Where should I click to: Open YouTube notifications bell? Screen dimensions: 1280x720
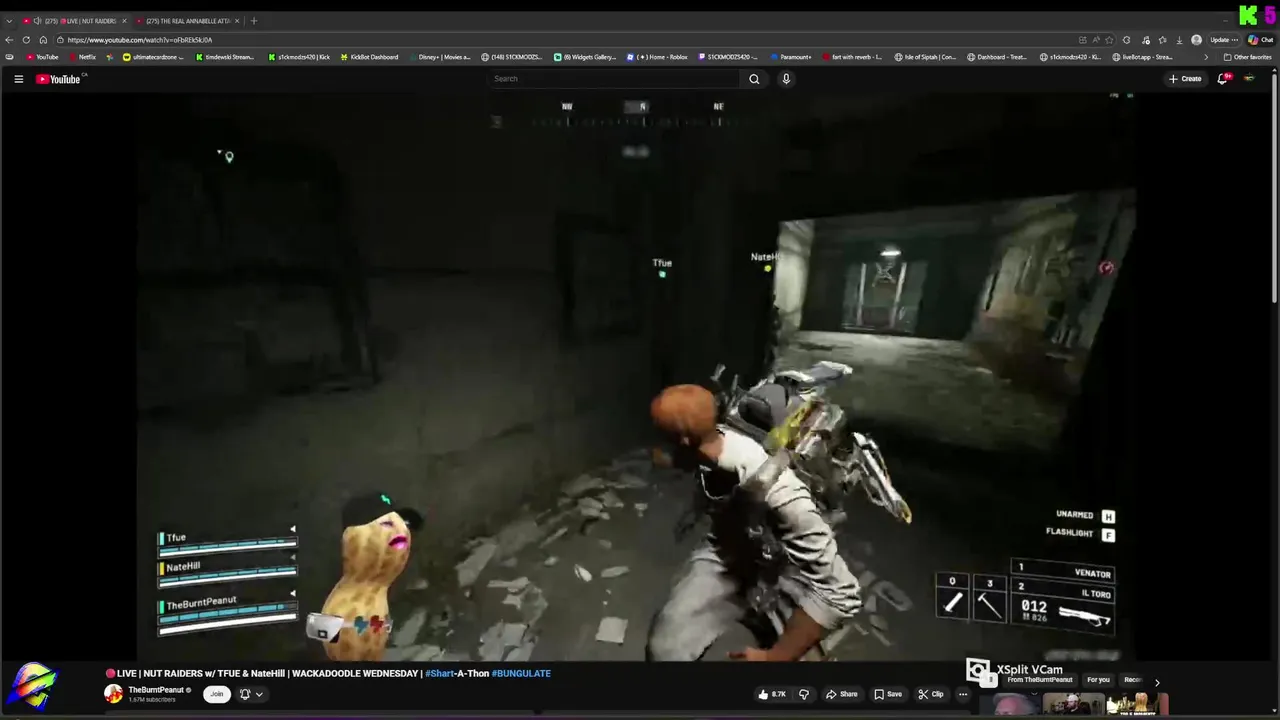click(1222, 79)
